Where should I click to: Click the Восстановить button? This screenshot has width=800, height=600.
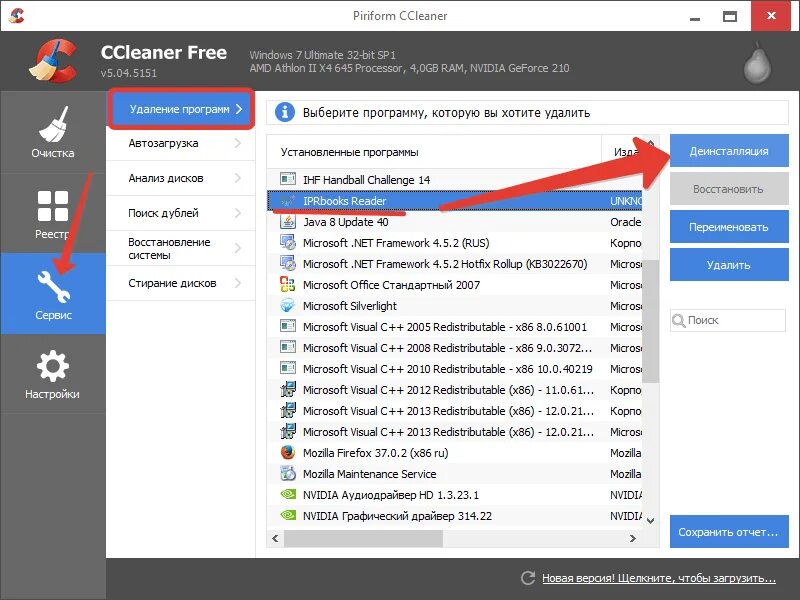729,189
